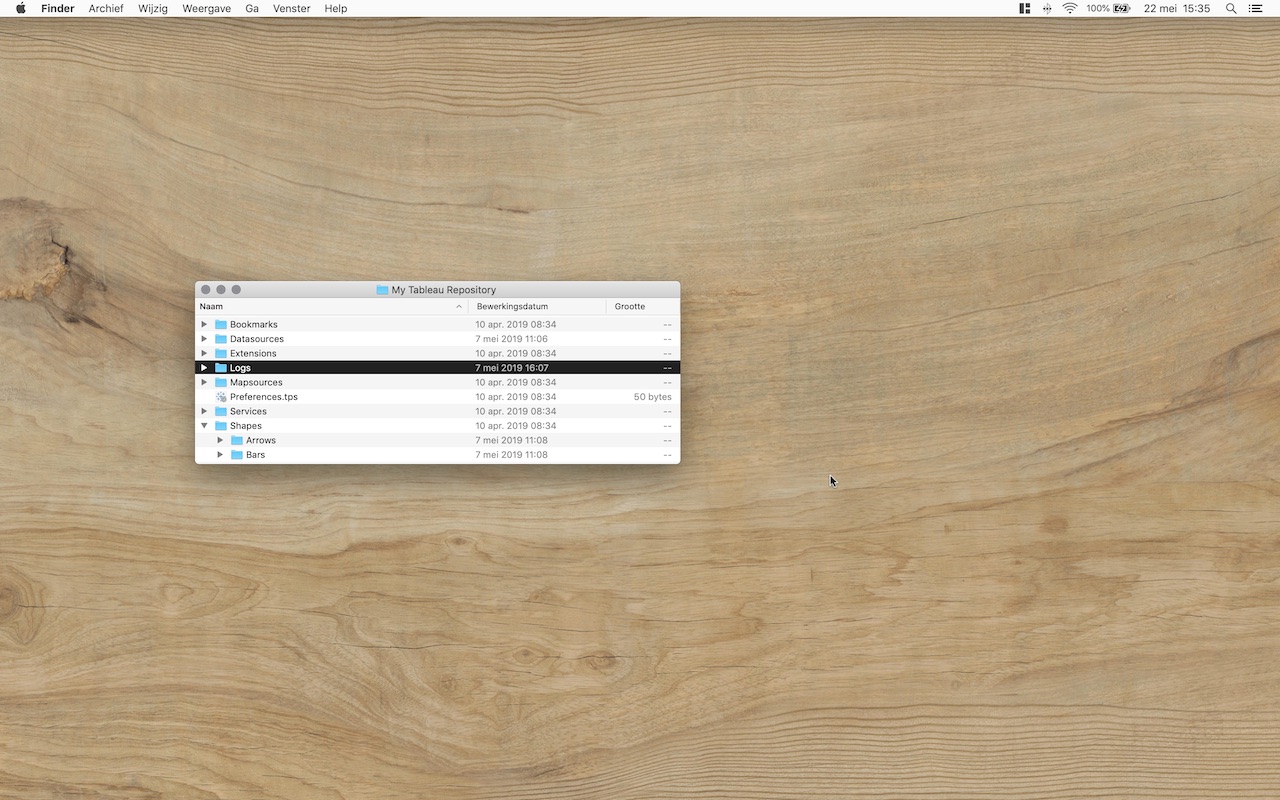This screenshot has width=1280, height=800.
Task: Click the folder proxy icon in window title
Action: coord(382,290)
